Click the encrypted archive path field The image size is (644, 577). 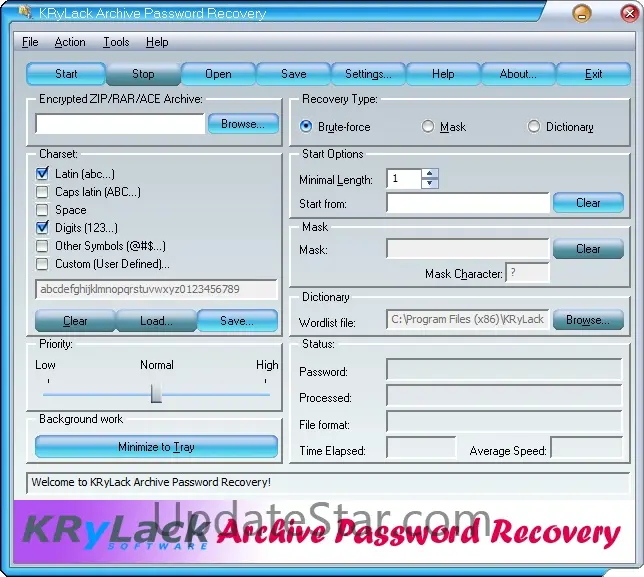point(120,124)
